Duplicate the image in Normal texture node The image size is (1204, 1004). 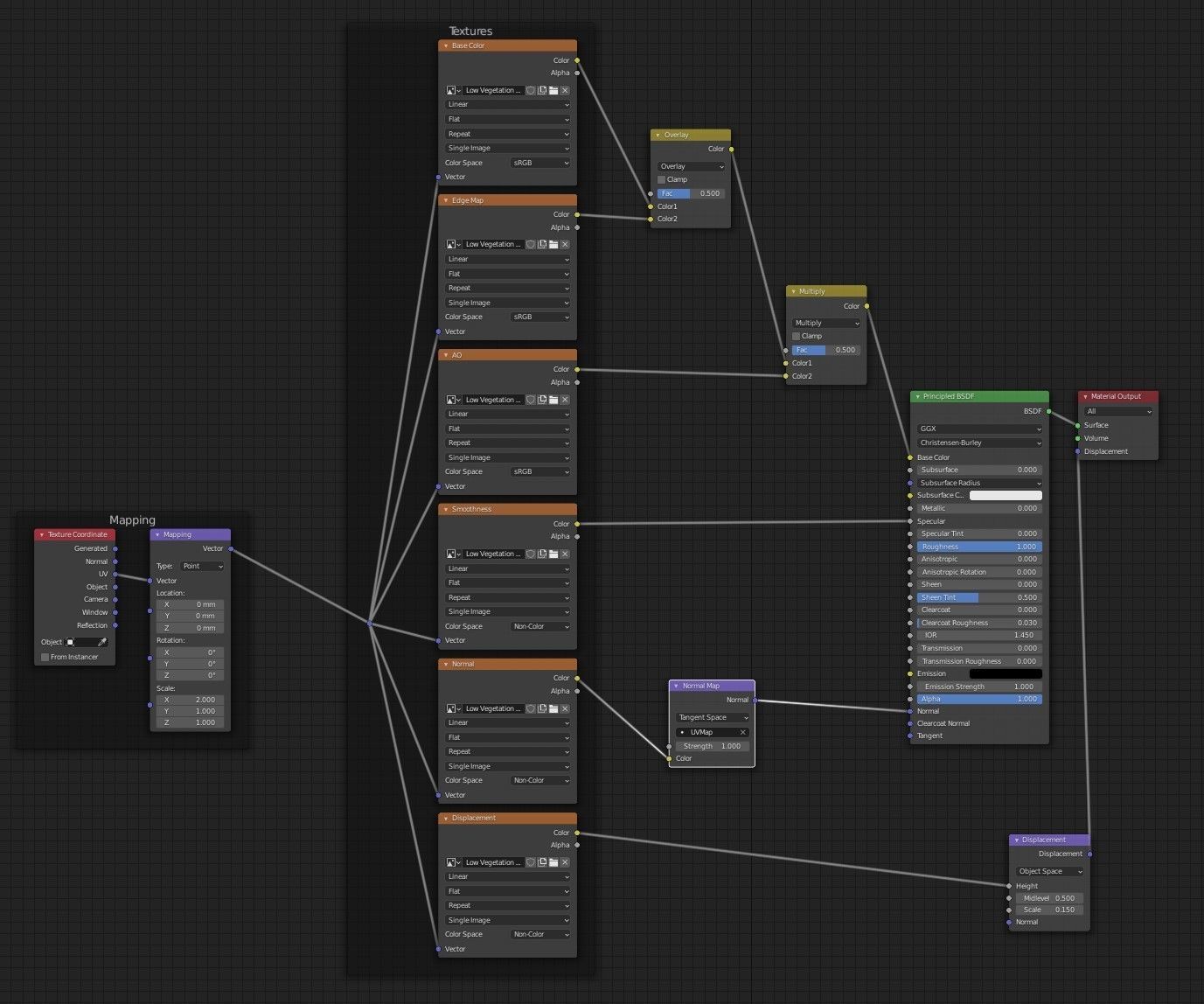coord(542,708)
